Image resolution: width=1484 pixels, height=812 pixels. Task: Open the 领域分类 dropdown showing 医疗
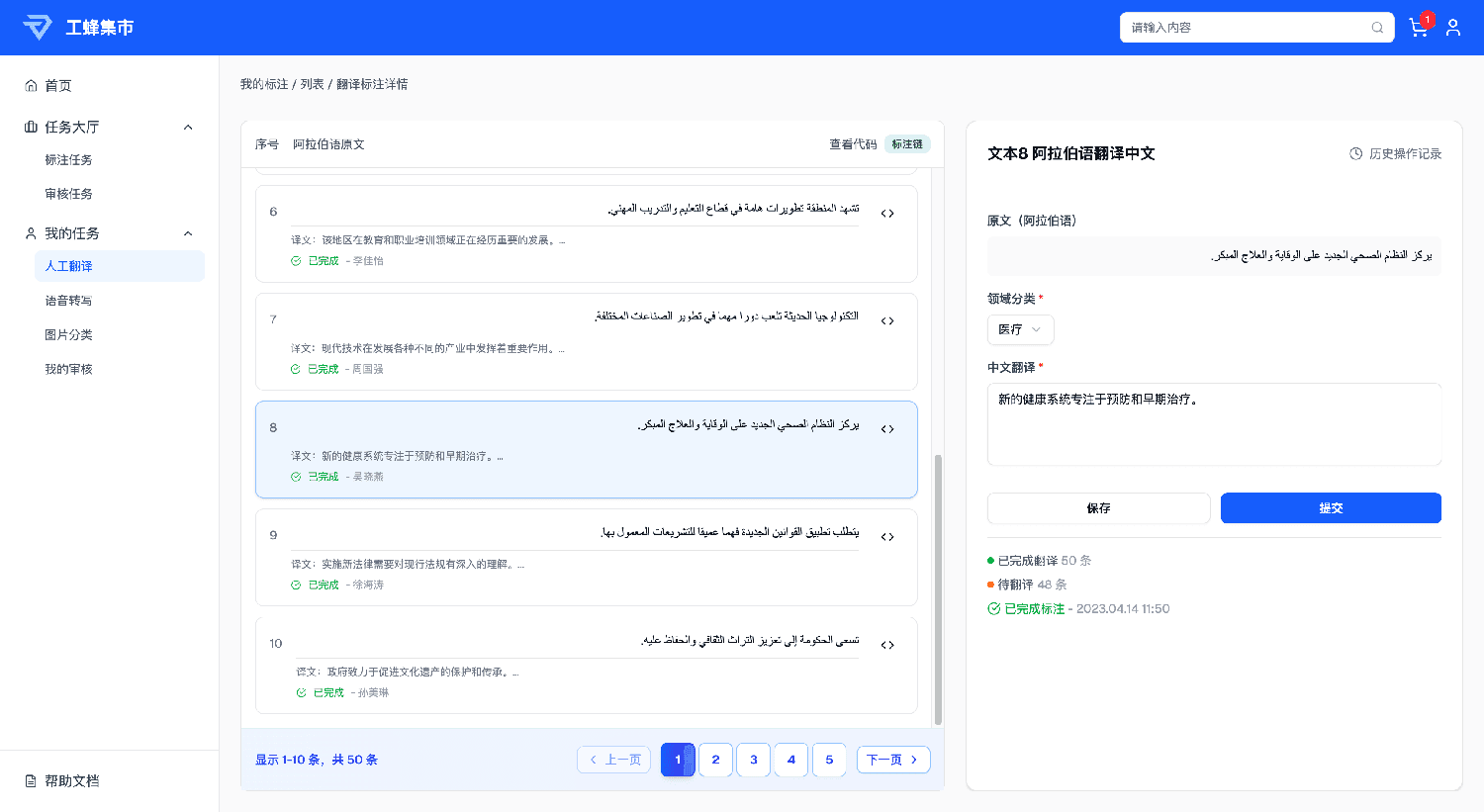1020,329
